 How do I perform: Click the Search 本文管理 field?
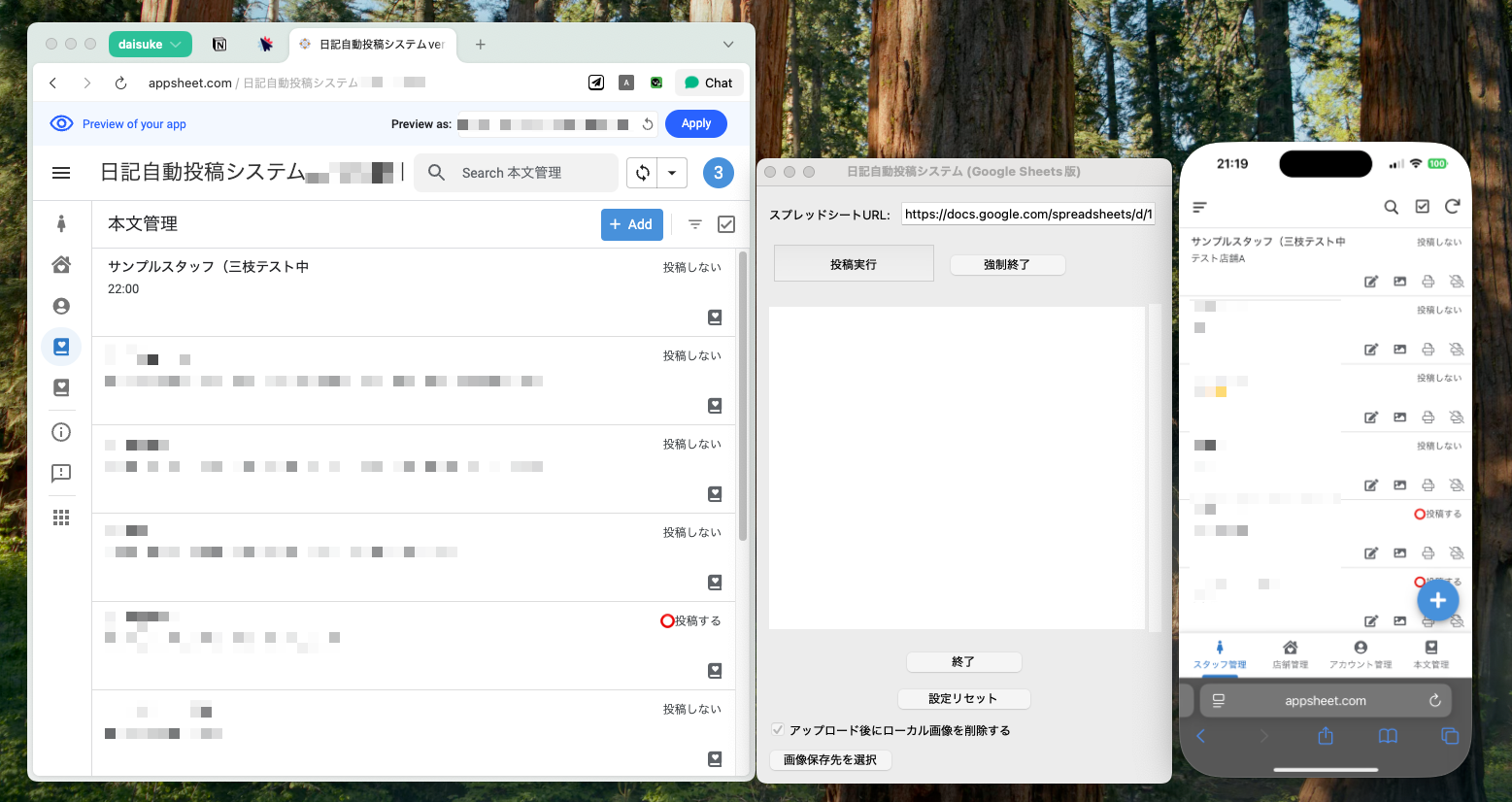coord(517,173)
